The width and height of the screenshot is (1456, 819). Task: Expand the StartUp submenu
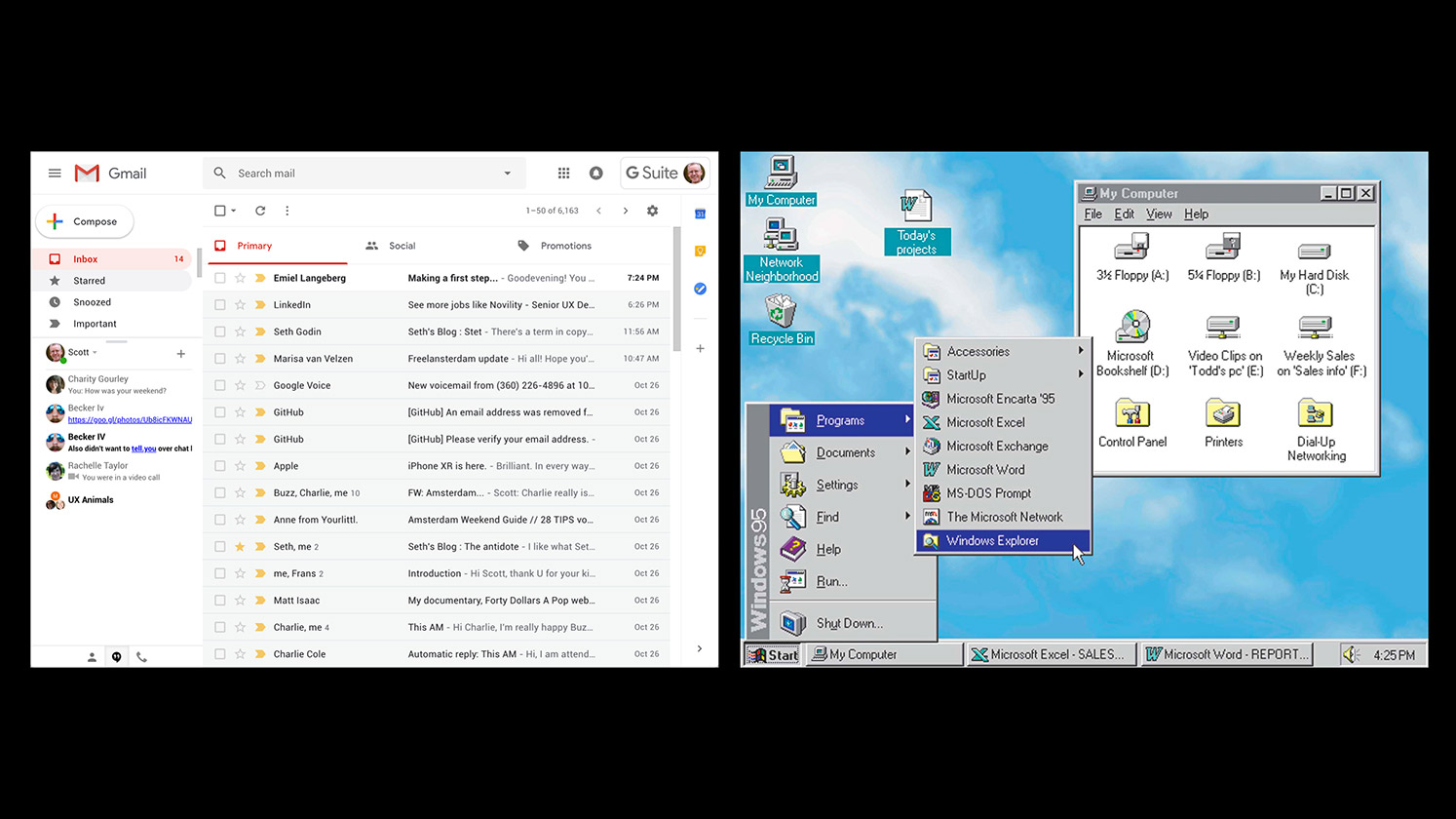pos(1081,374)
